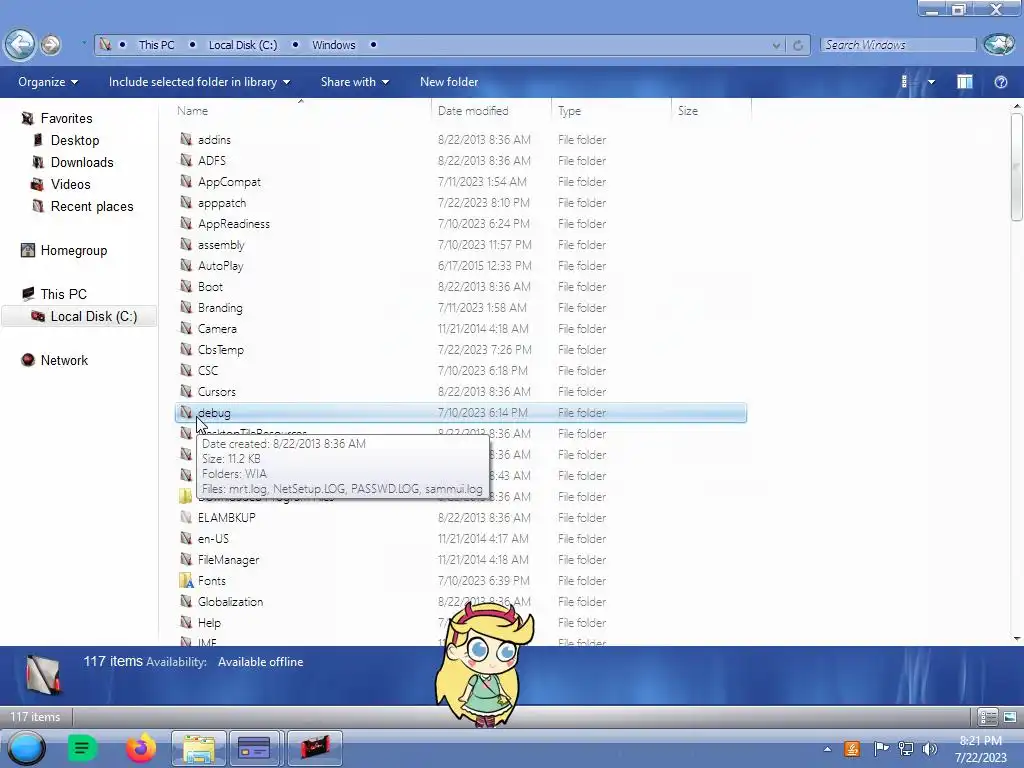The height and width of the screenshot is (768, 1024).
Task: Click the Help question mark icon
Action: tap(1000, 82)
